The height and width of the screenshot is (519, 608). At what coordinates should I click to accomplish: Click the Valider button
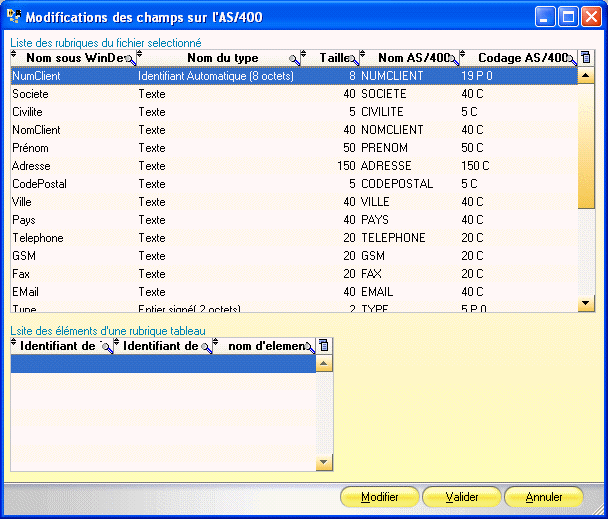462,497
